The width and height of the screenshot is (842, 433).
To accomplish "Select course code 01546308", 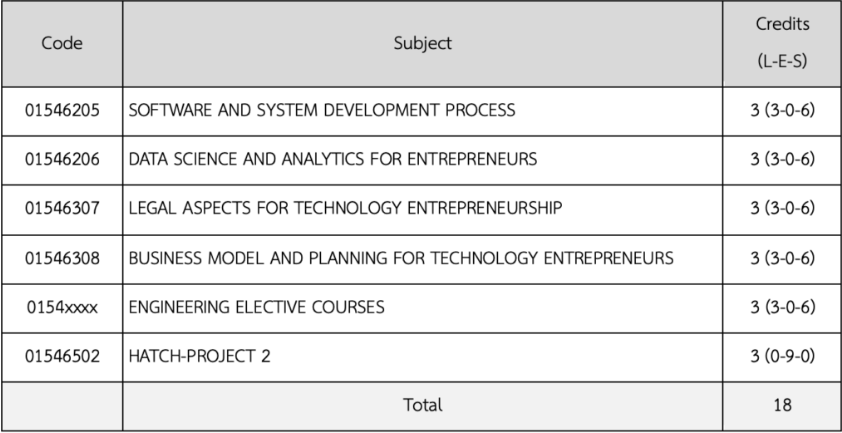I will tap(62, 258).
